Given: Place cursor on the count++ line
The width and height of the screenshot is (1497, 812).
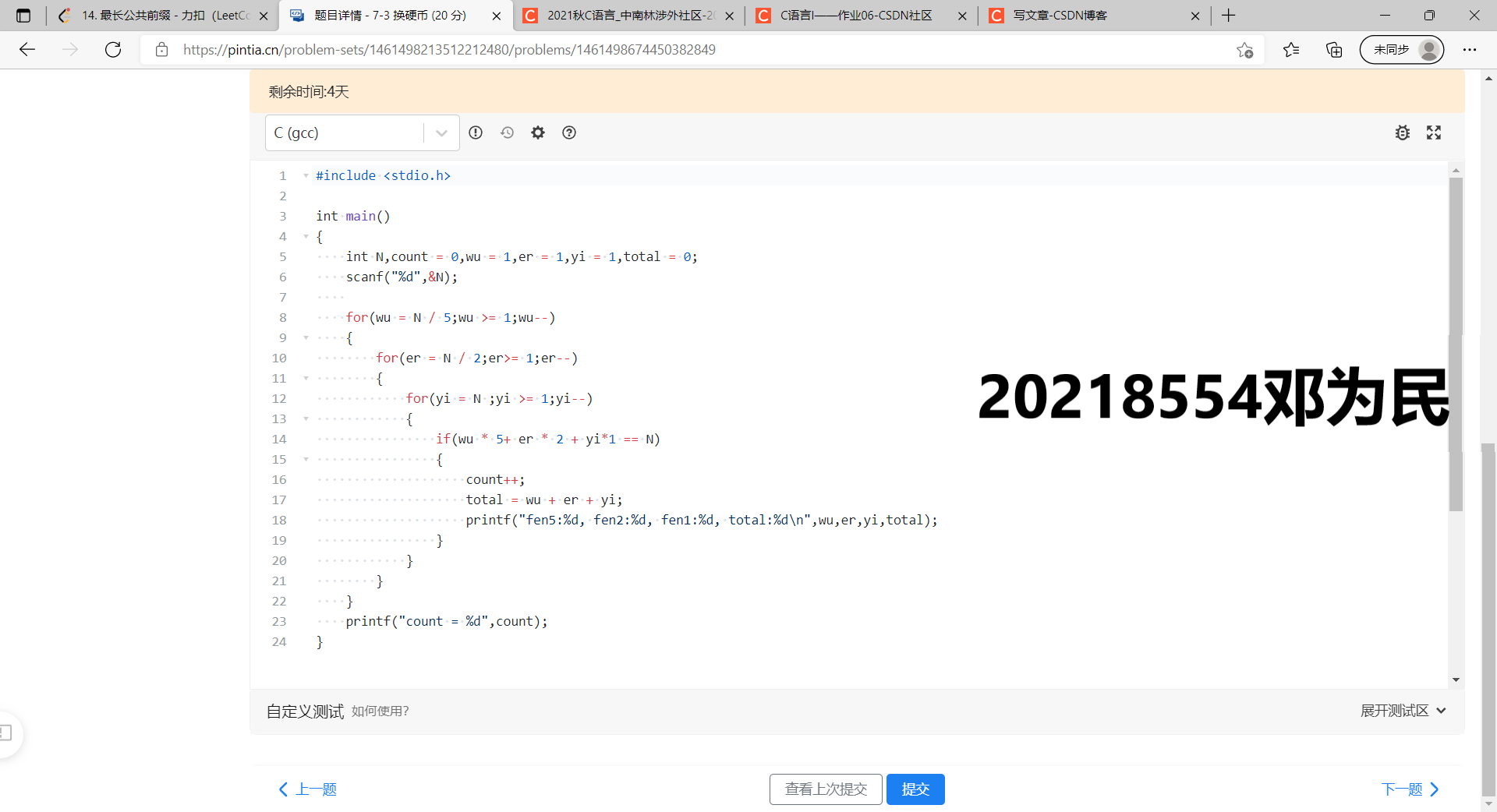Looking at the screenshot, I should coord(495,479).
